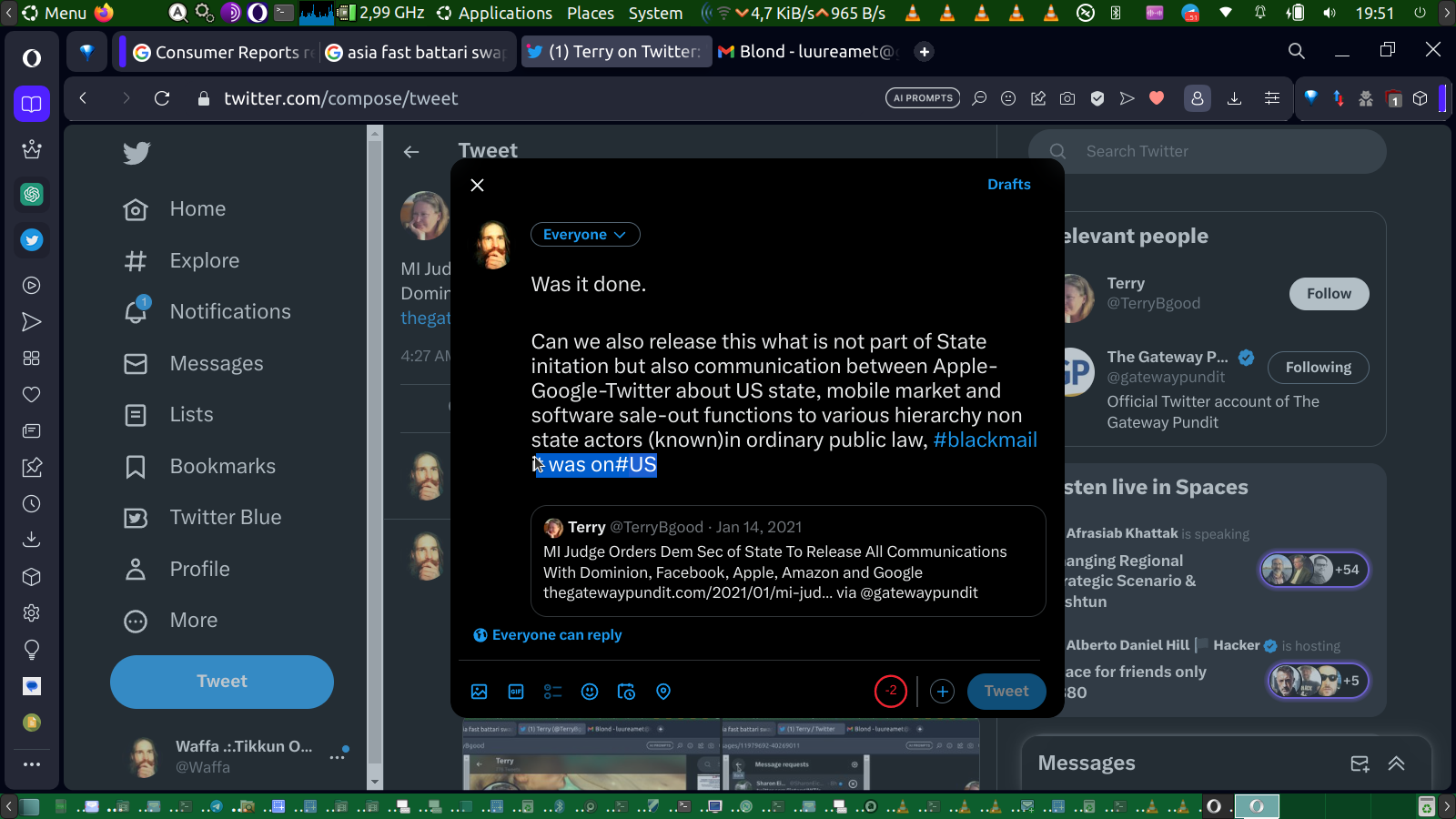Open Opera history clock icon
Viewport: 1456px width, 819px height.
coord(32,503)
